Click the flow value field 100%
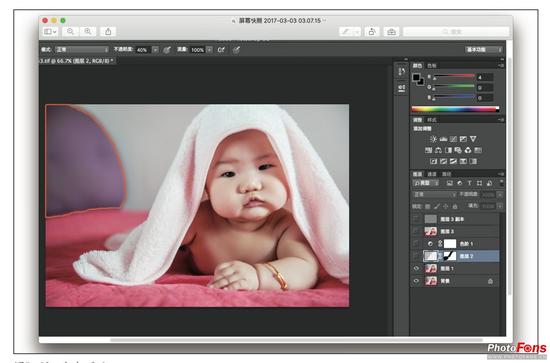This screenshot has width=550, height=363. [197, 50]
